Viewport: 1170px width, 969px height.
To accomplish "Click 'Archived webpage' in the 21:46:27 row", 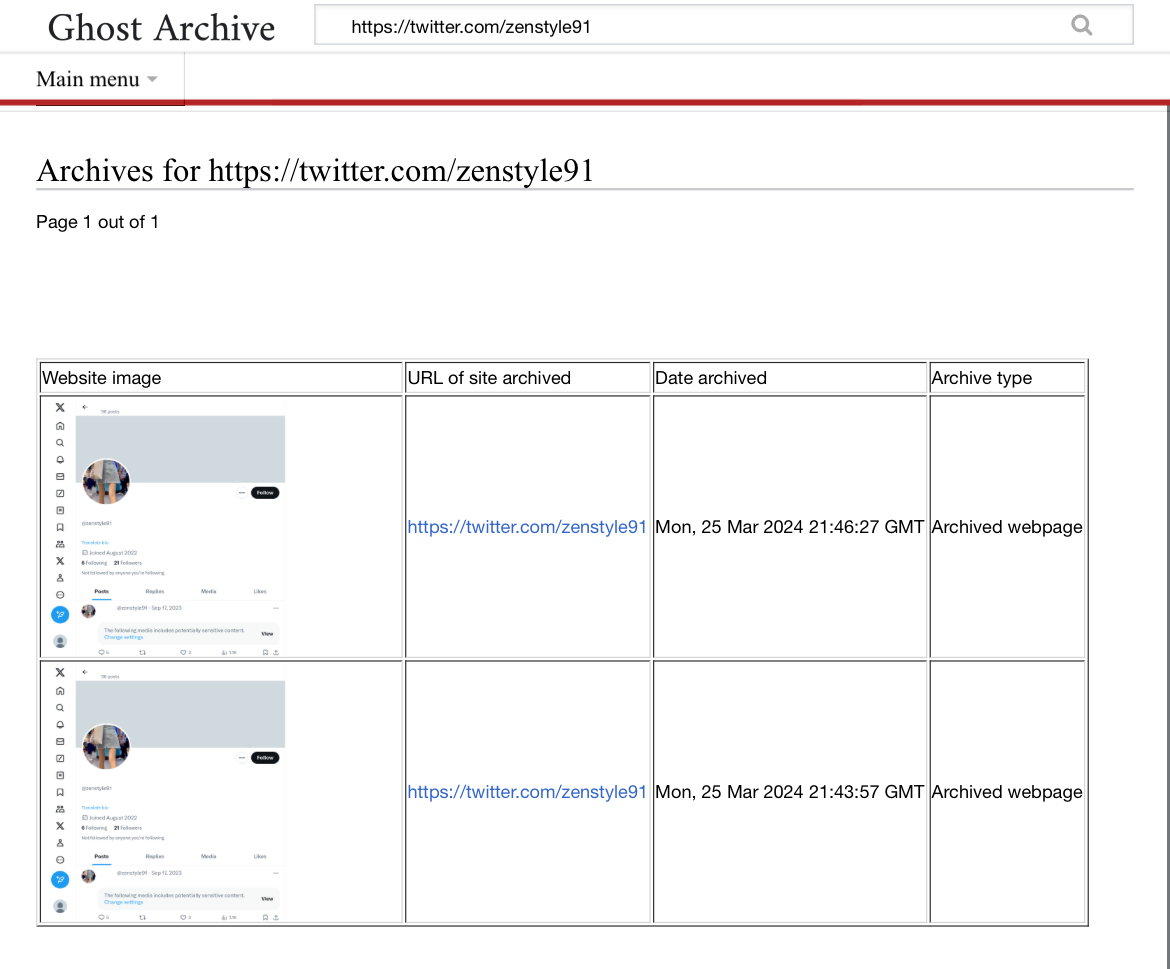I will click(x=1007, y=527).
